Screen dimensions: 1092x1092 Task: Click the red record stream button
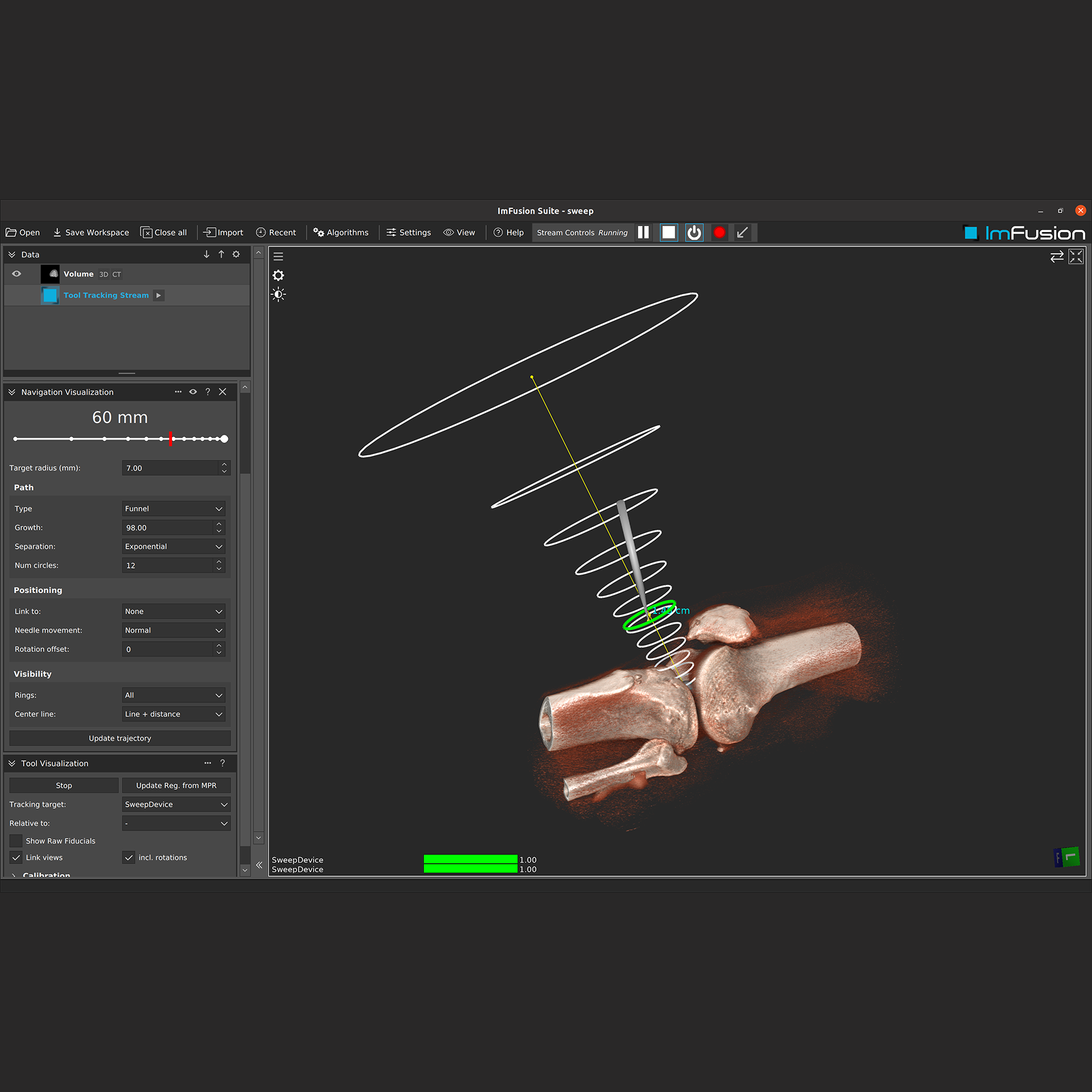(719, 233)
